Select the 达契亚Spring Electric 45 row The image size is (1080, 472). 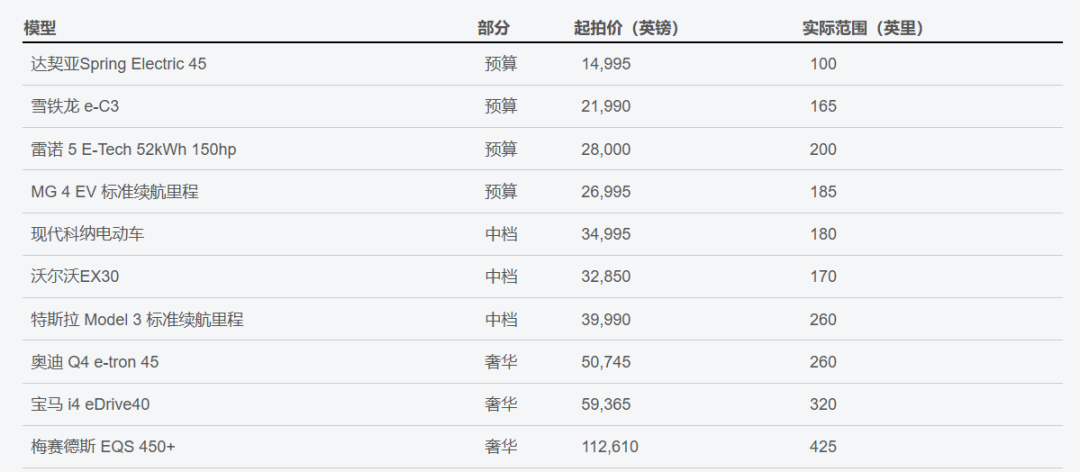click(x=543, y=64)
